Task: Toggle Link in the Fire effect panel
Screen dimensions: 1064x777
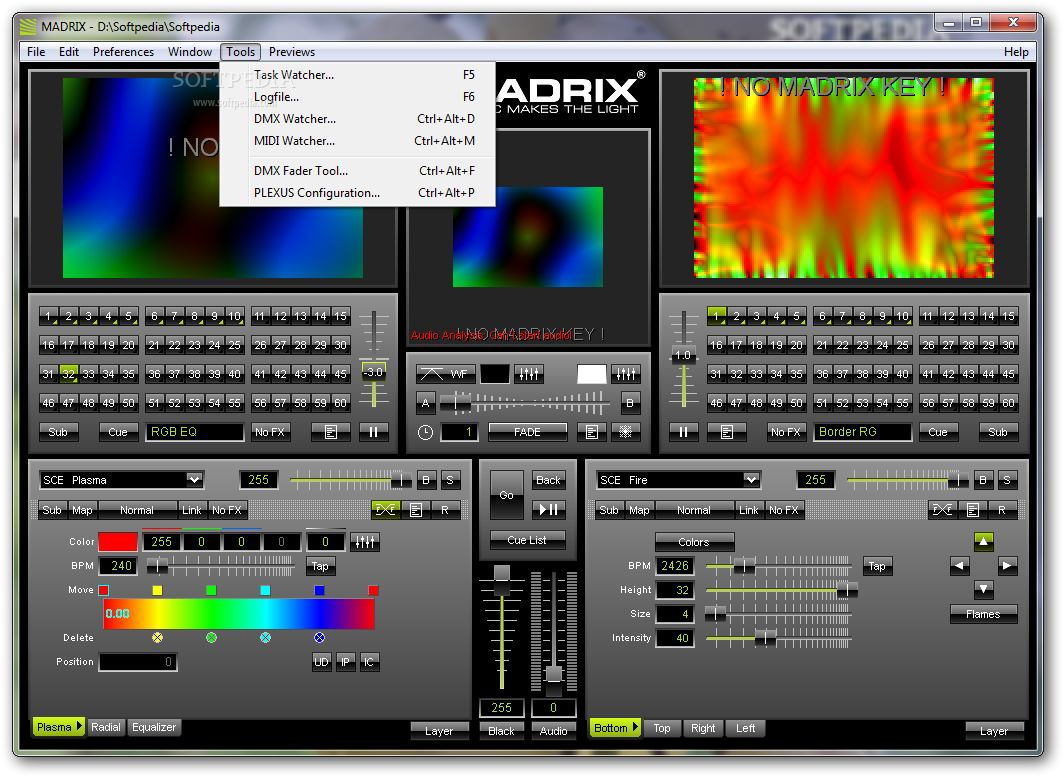Action: (x=748, y=510)
